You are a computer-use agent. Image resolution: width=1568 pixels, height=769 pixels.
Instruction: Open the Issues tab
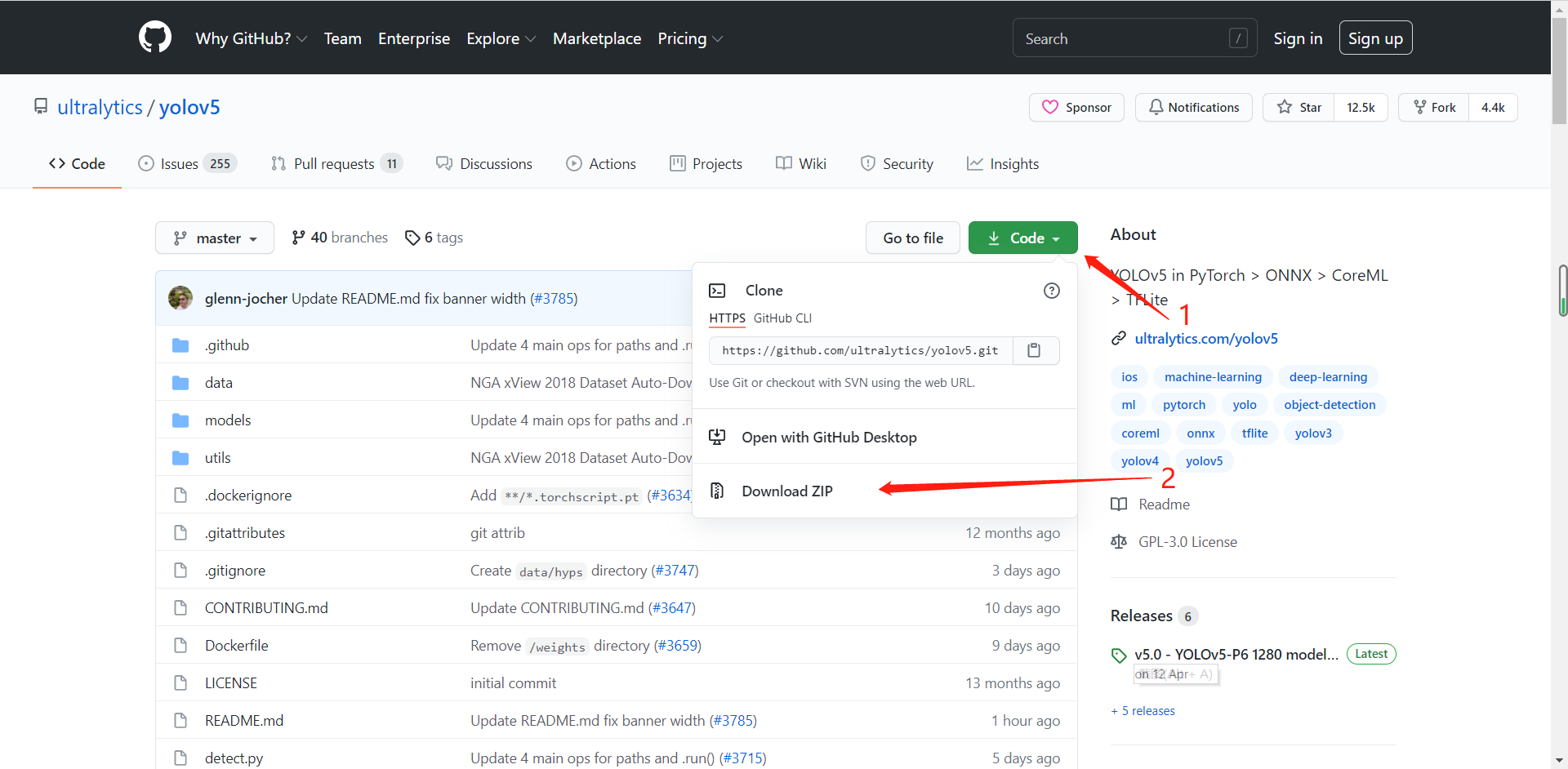pyautogui.click(x=187, y=164)
